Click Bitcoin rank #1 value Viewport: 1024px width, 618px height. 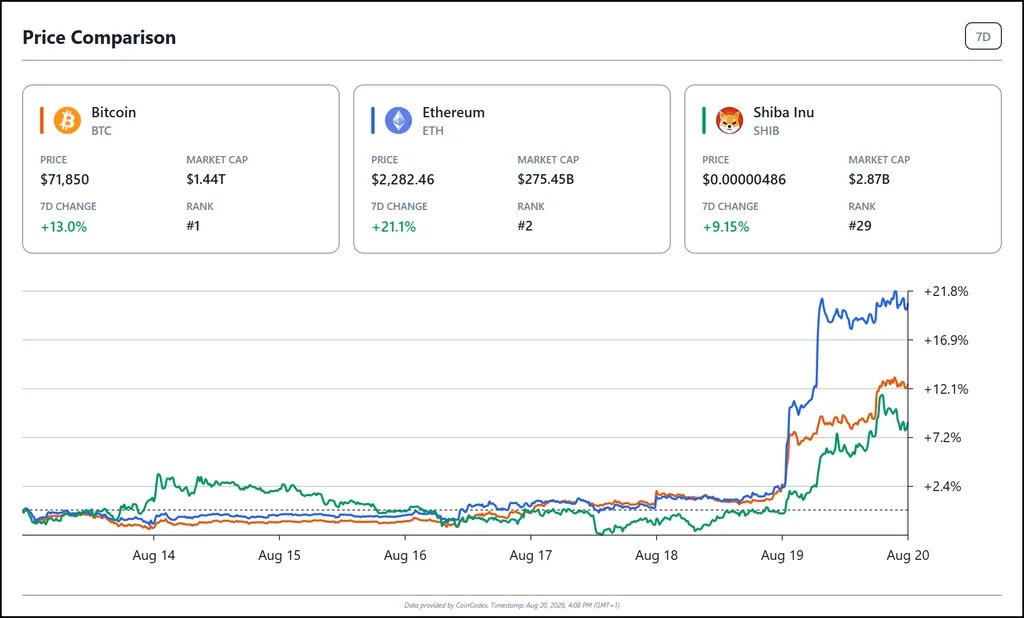pos(193,226)
